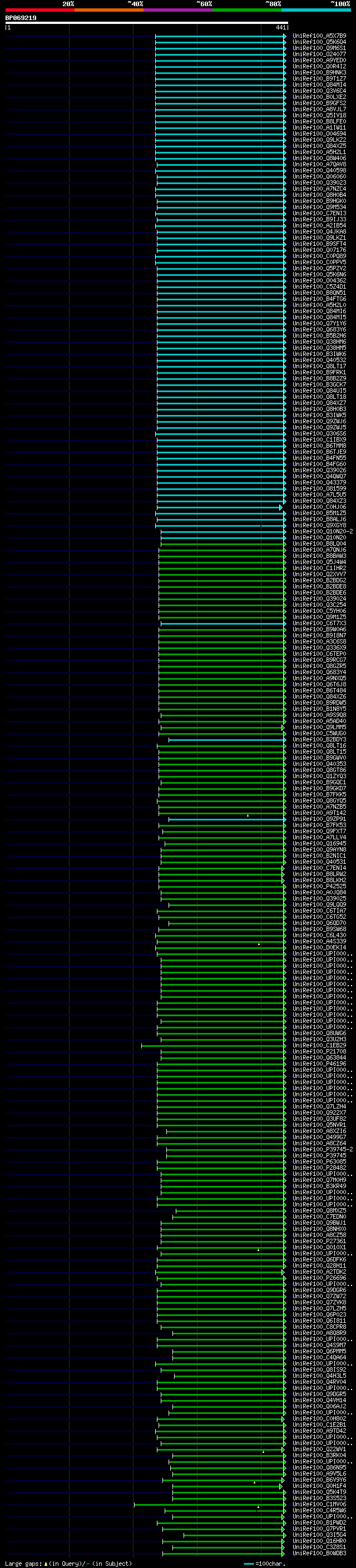Open hit UniRef100_A5X7B9
This screenshot has width=356, height=1568.
319,36
